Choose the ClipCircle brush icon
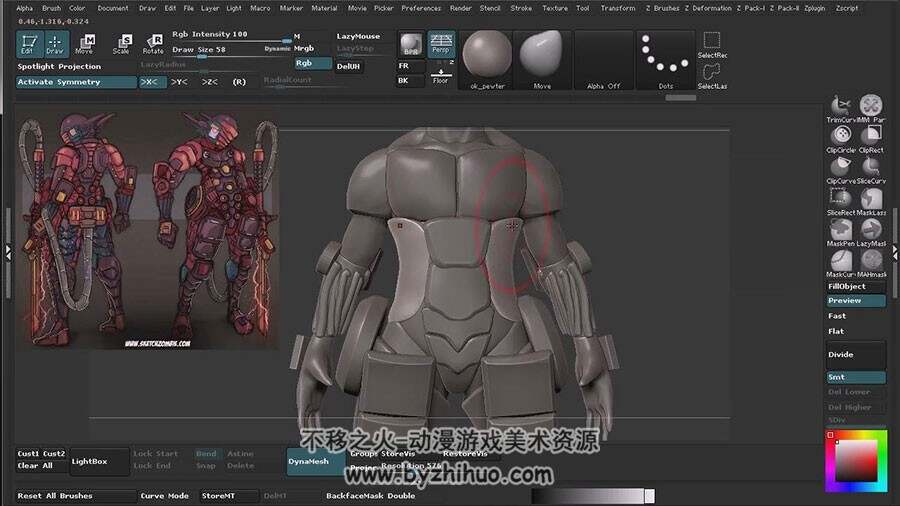Image resolution: width=900 pixels, height=506 pixels. (x=841, y=139)
